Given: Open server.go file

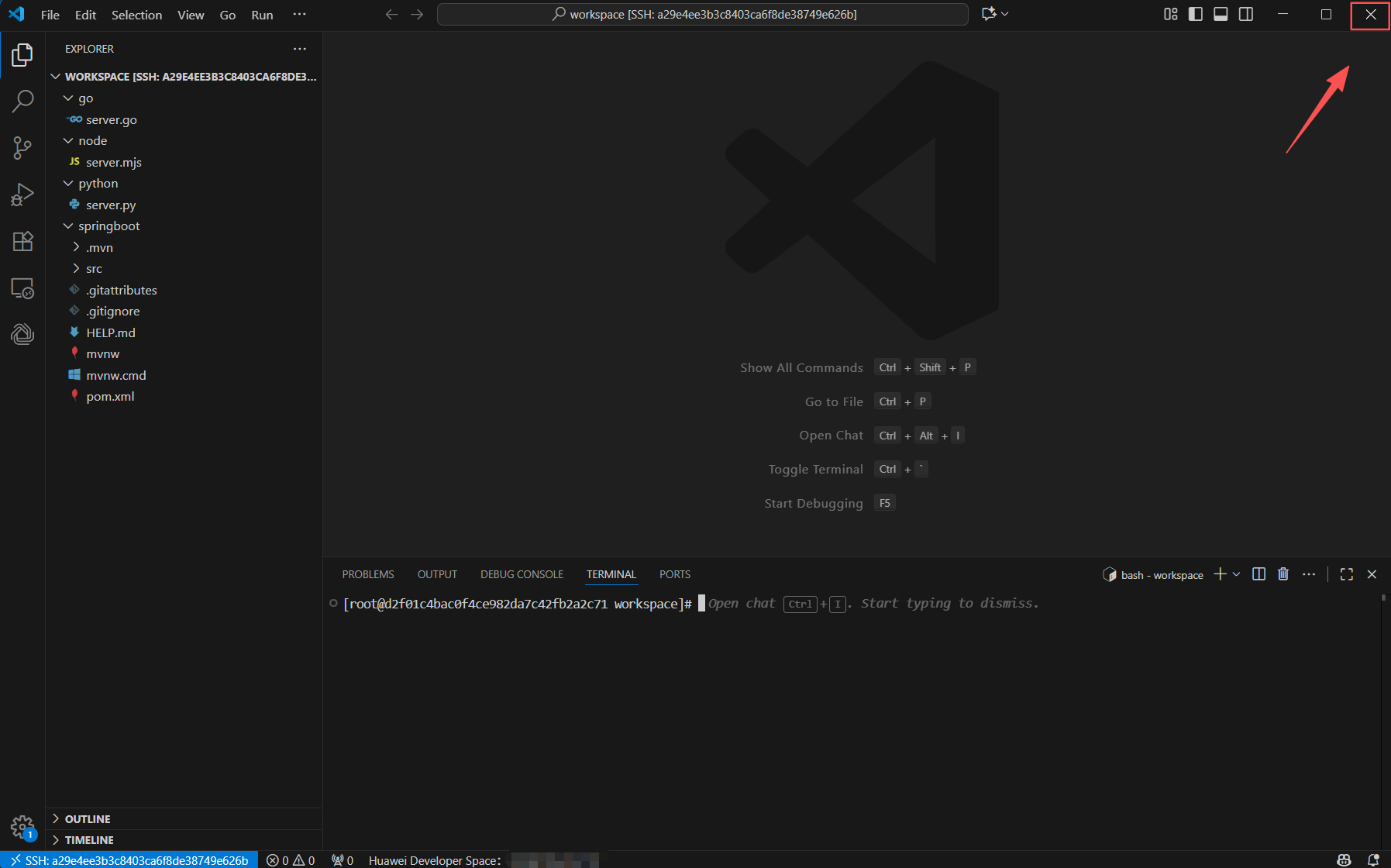Looking at the screenshot, I should pos(184,119).
